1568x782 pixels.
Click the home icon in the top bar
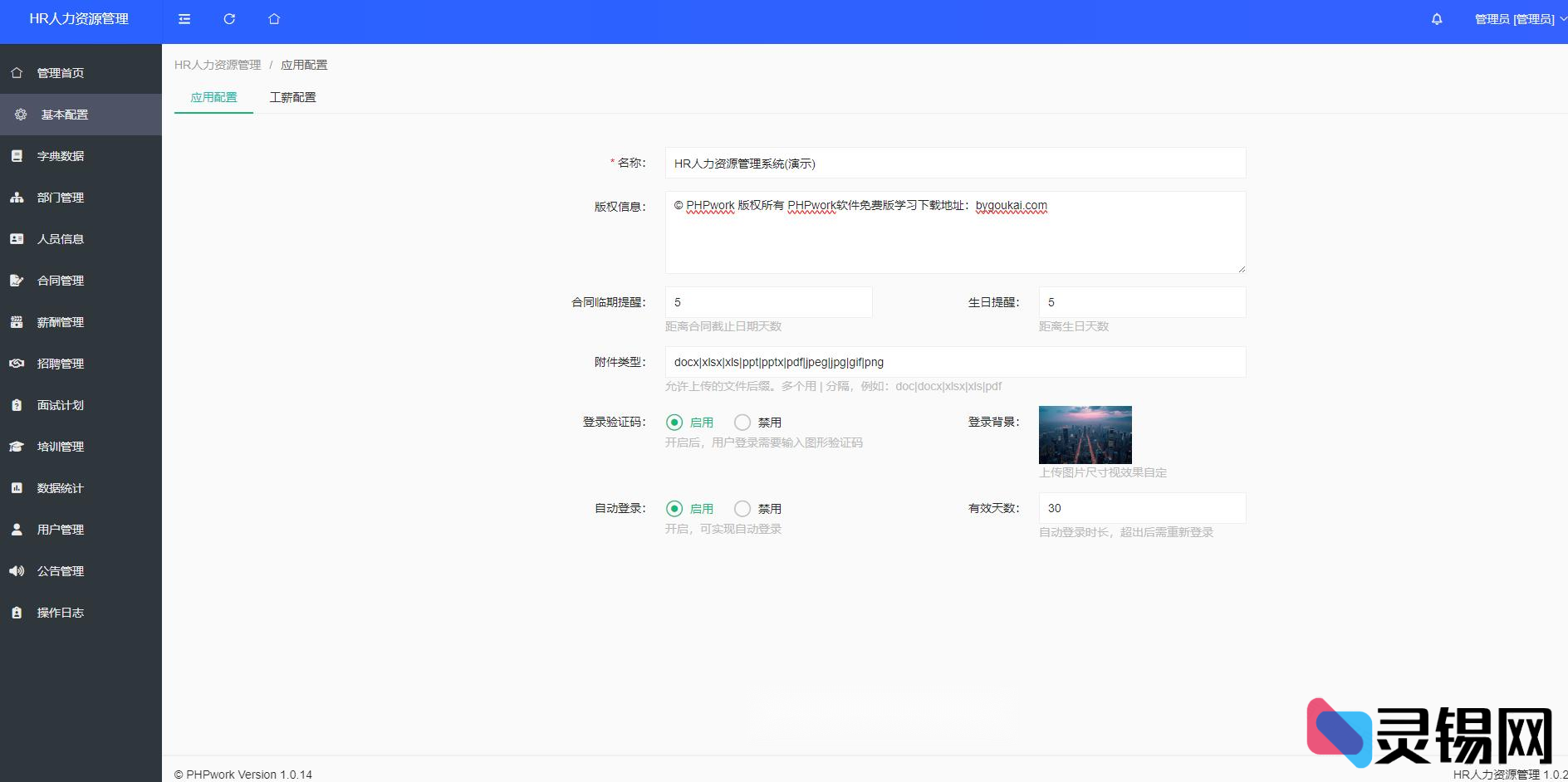click(273, 18)
